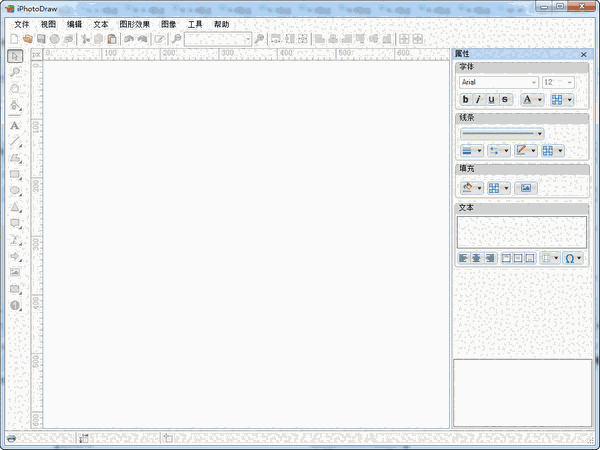Select the pointer selection tool

pos(15,56)
